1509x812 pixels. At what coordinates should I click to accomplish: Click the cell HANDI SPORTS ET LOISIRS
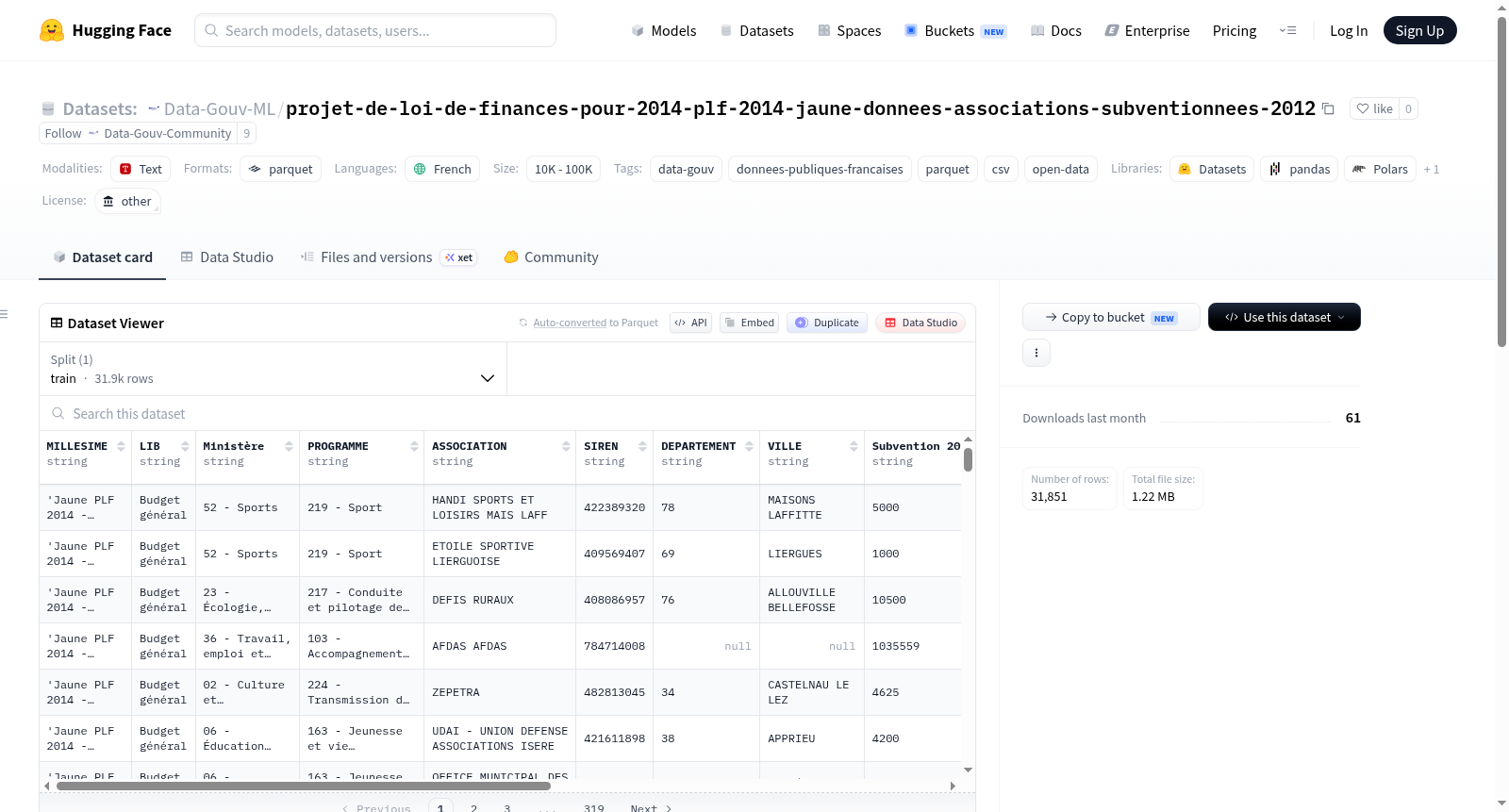500,507
